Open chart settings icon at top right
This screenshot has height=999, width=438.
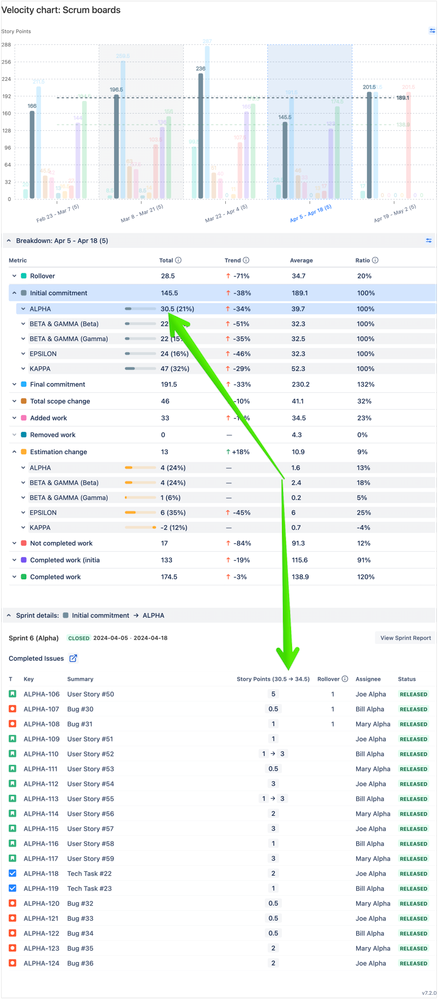coord(432,30)
